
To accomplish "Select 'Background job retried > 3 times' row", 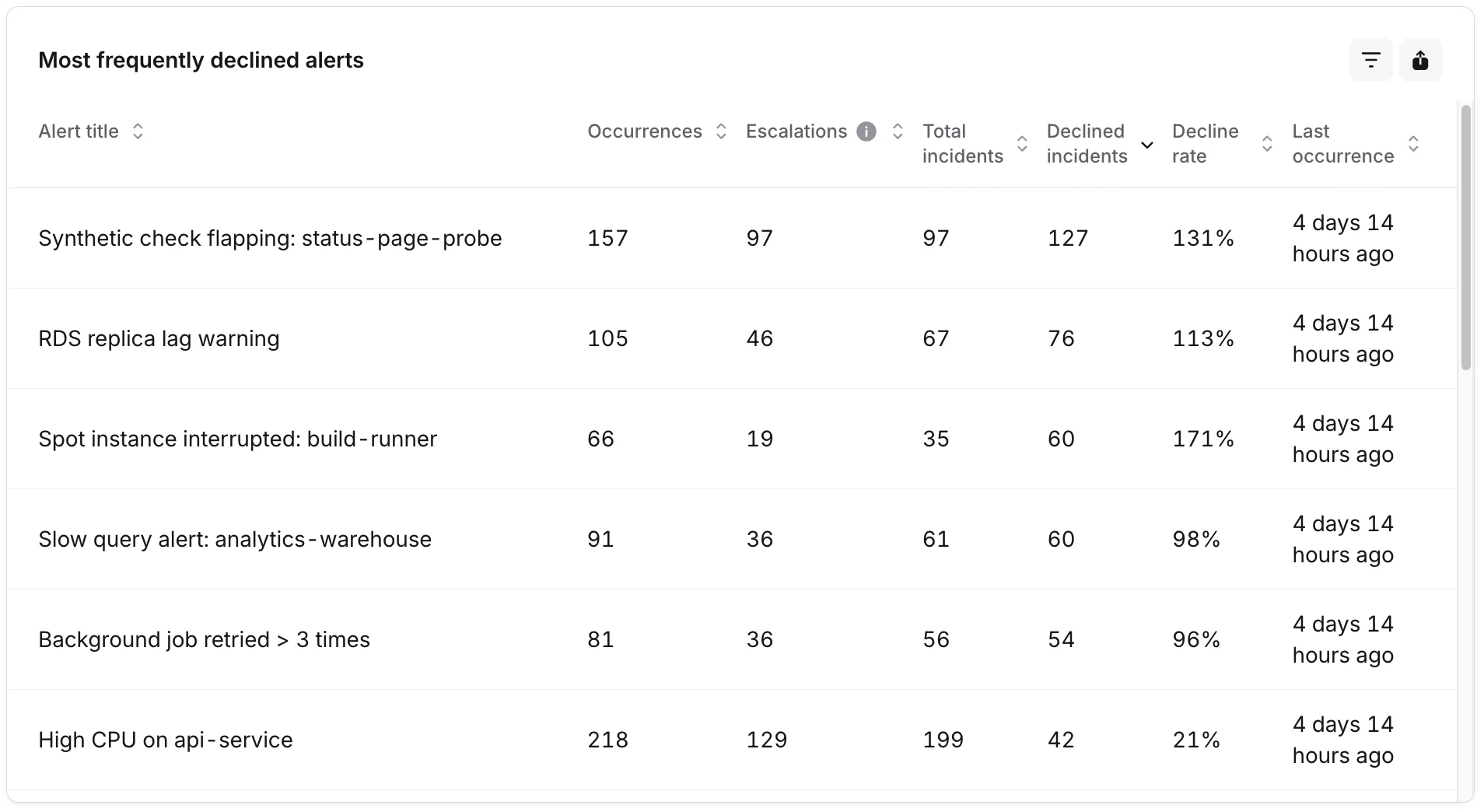I will coord(732,639).
